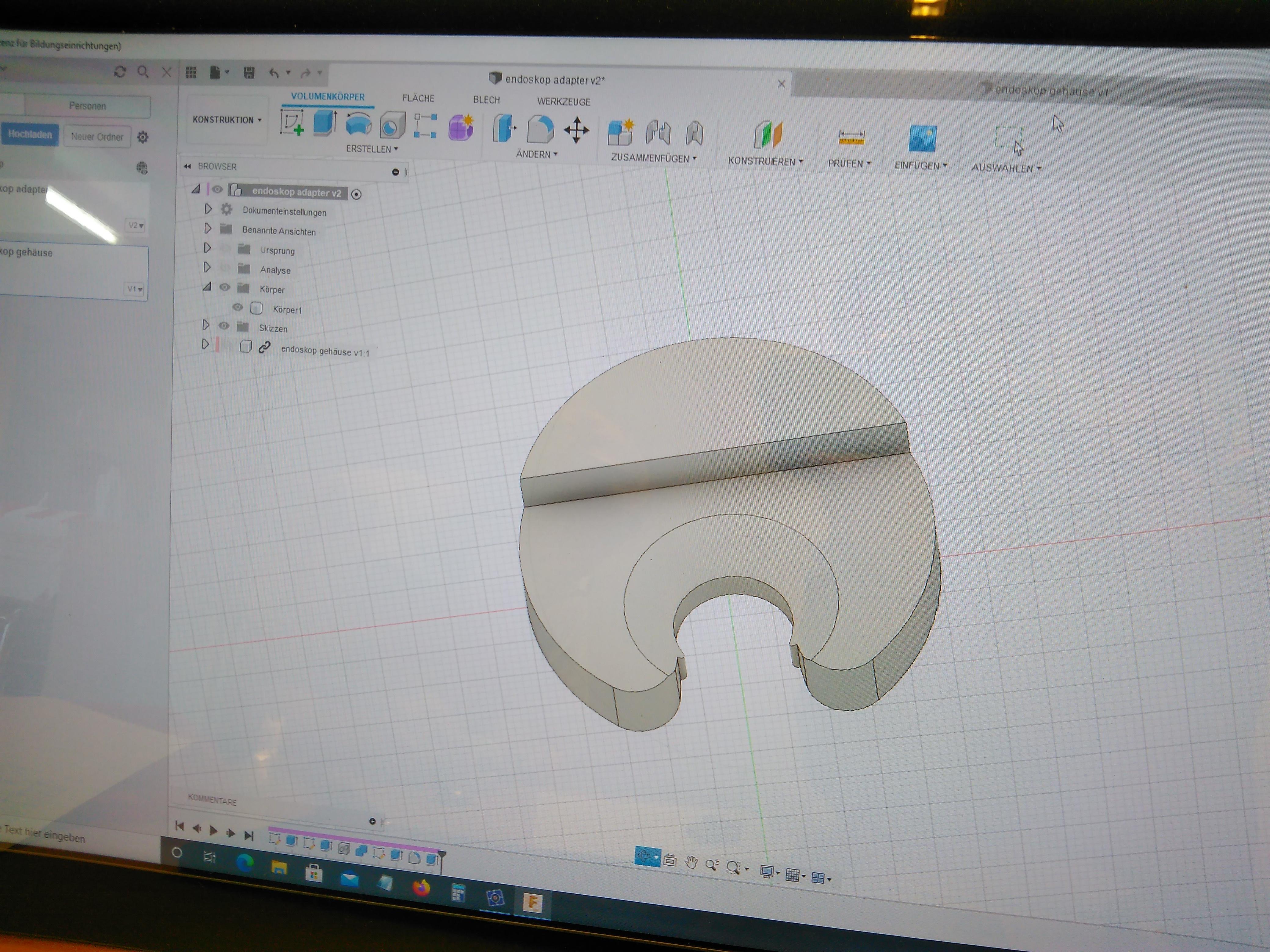1270x952 pixels.
Task: Select the Rectangular Pattern tool
Action: pos(426,126)
